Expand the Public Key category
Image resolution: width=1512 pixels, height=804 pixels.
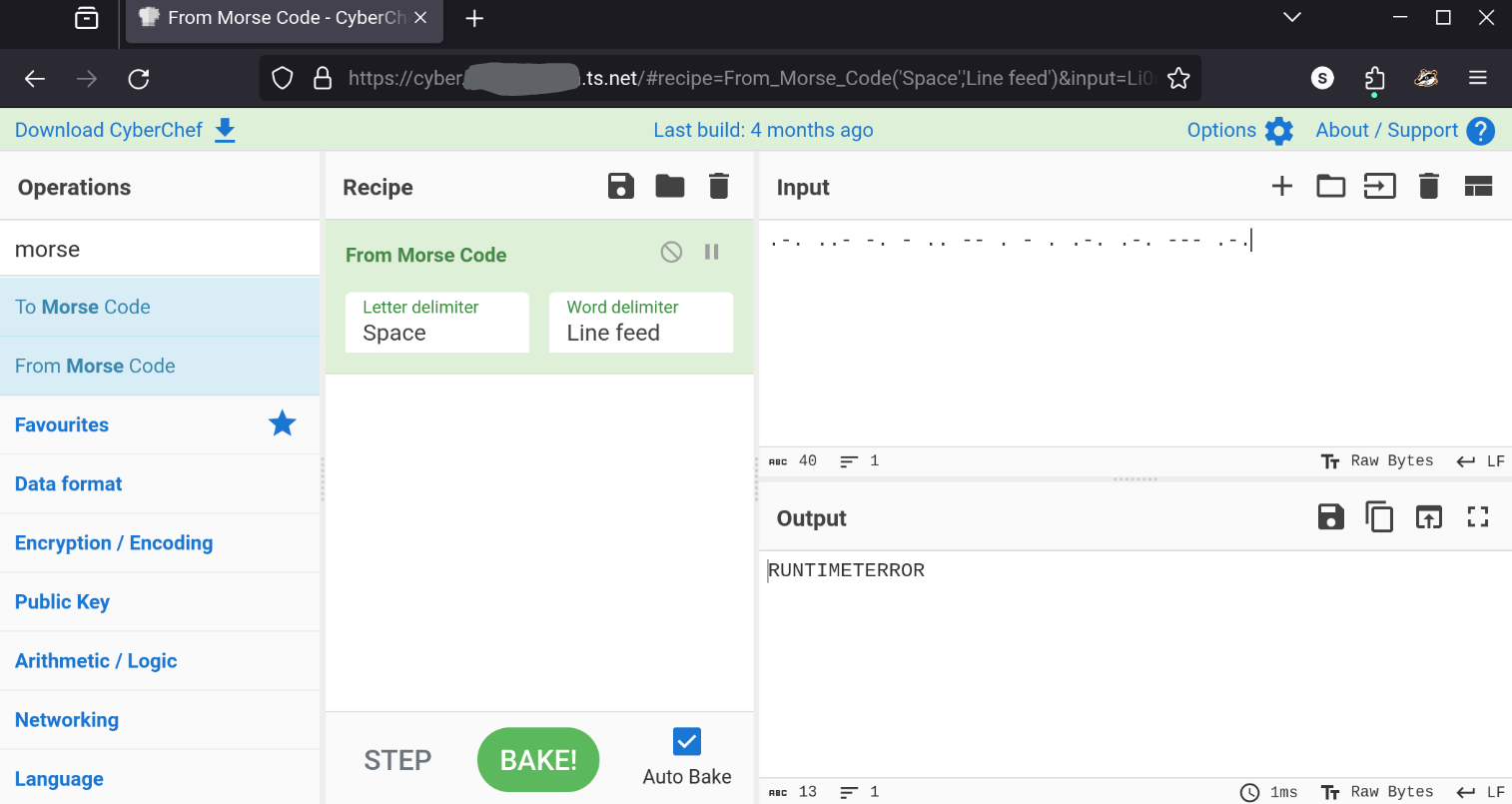pyautogui.click(x=160, y=601)
